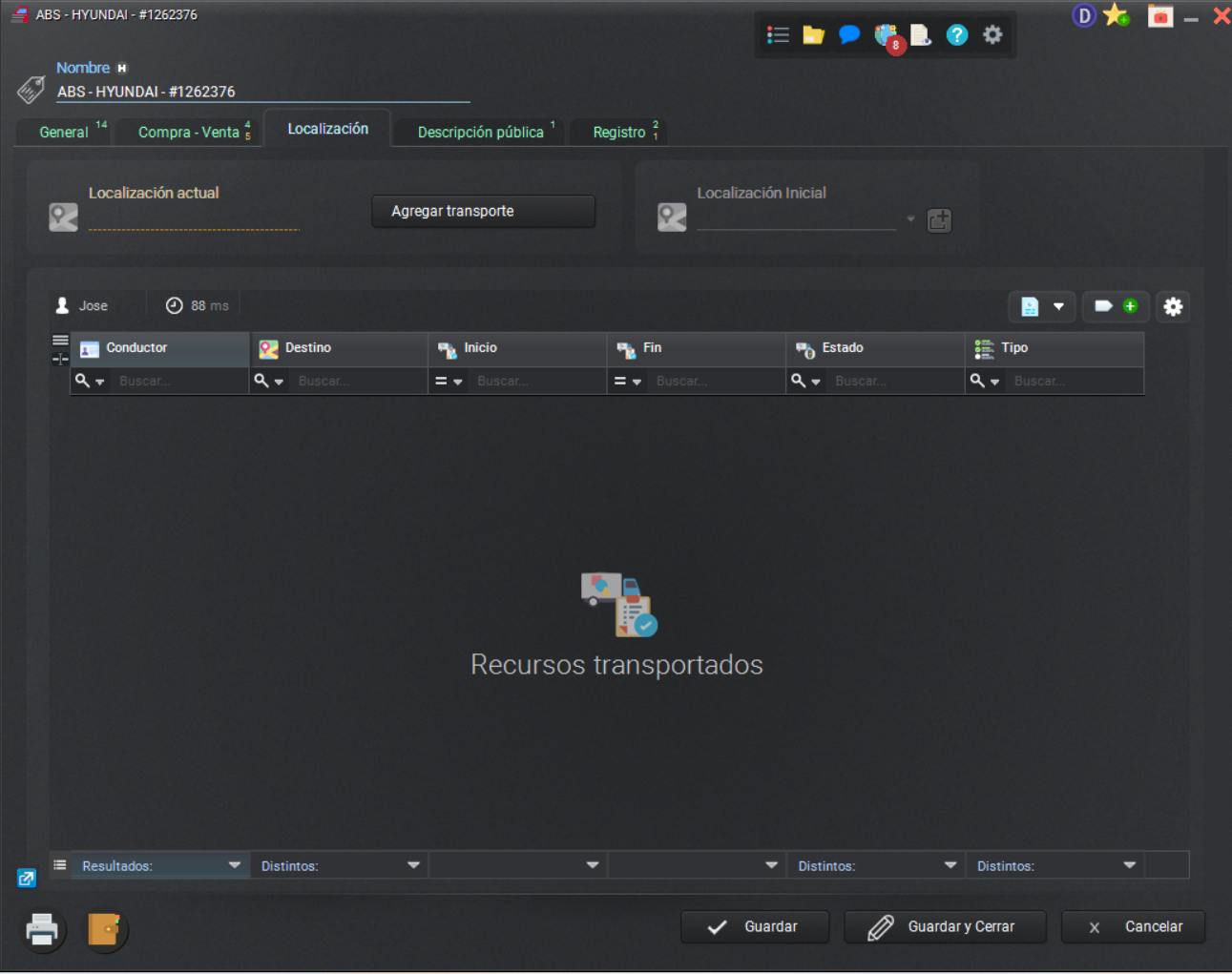Switch to the Compra - Venta tab
The image size is (1232, 974).
pyautogui.click(x=189, y=132)
